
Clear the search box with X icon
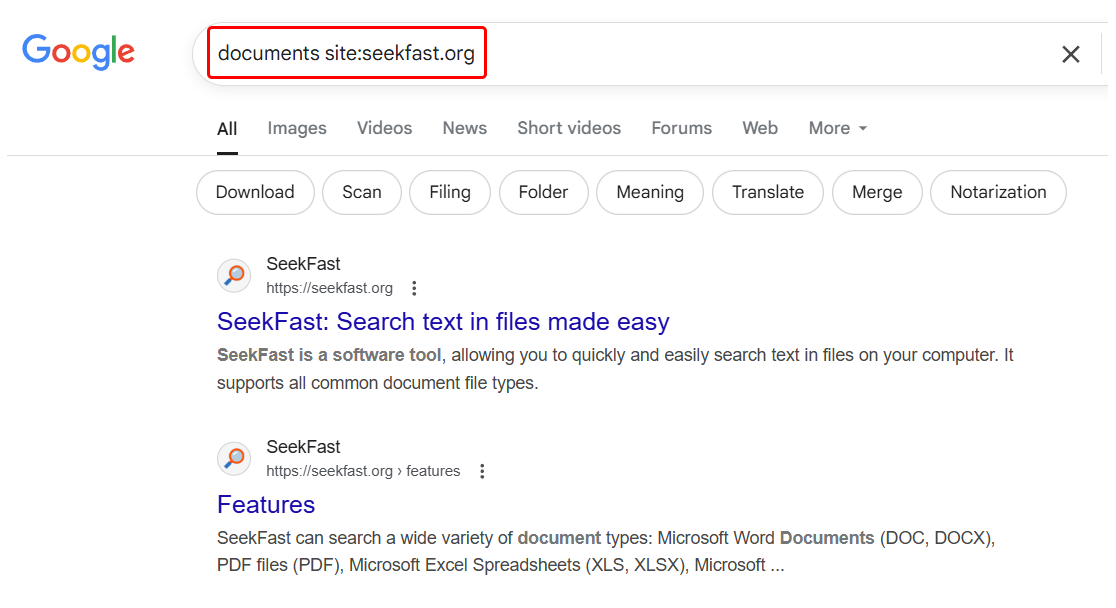1070,54
